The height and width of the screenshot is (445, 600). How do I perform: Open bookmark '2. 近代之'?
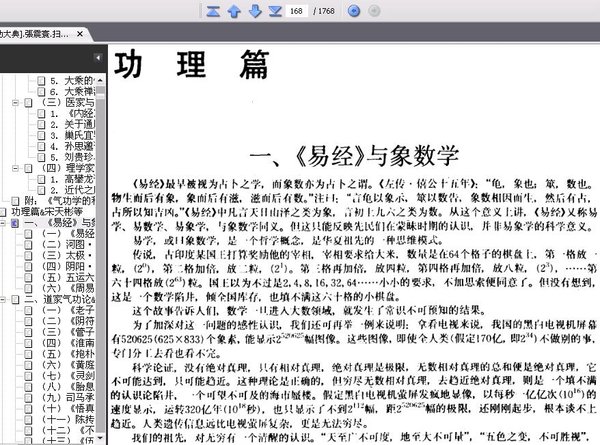click(x=72, y=190)
